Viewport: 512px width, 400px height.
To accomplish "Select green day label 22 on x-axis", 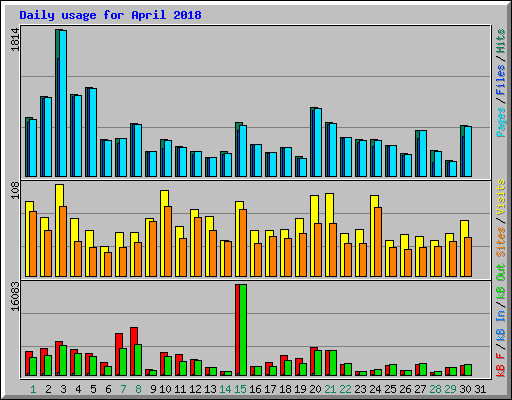I will coord(345,389).
